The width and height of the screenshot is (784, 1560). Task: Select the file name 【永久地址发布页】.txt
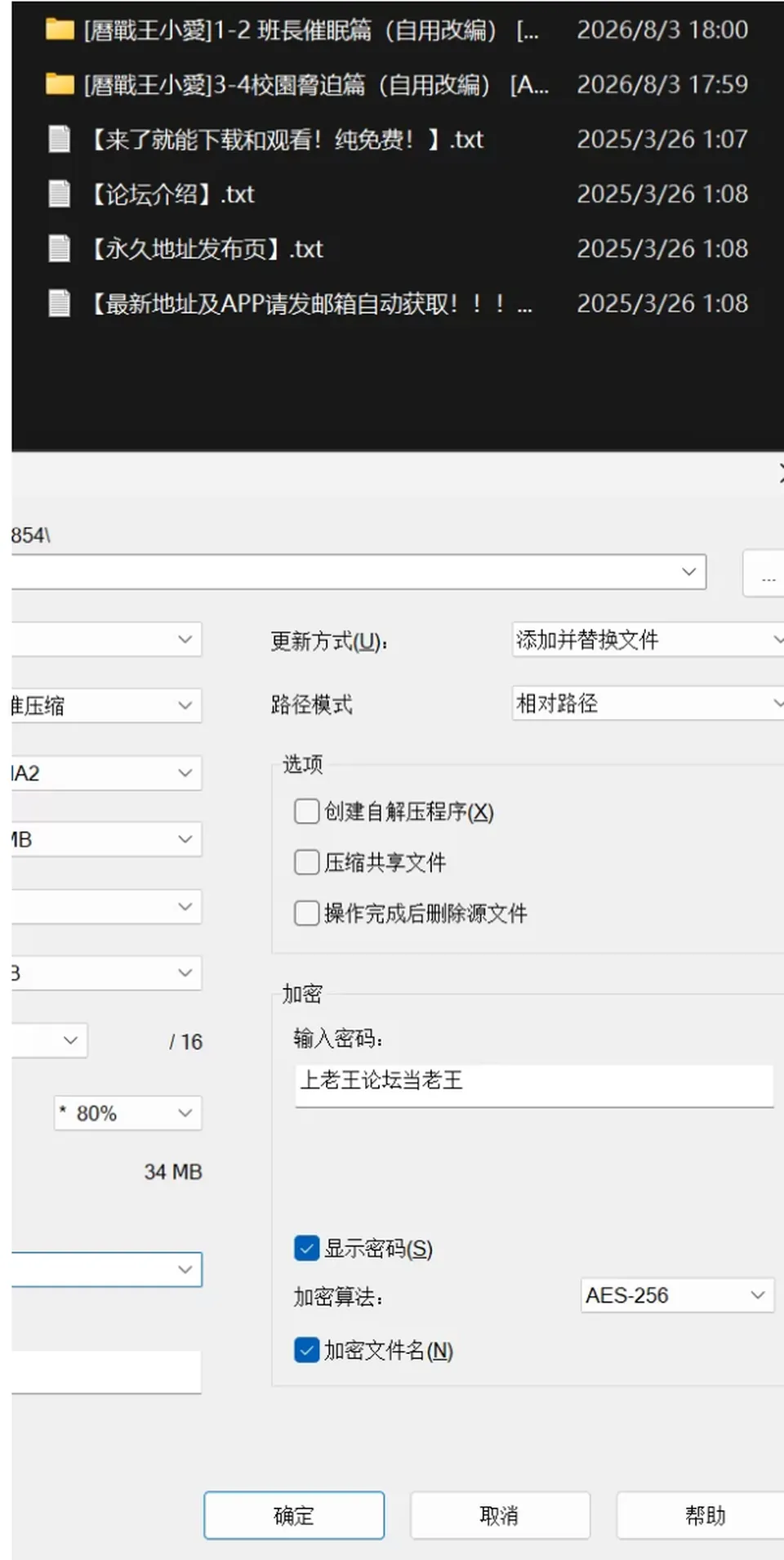pyautogui.click(x=206, y=248)
